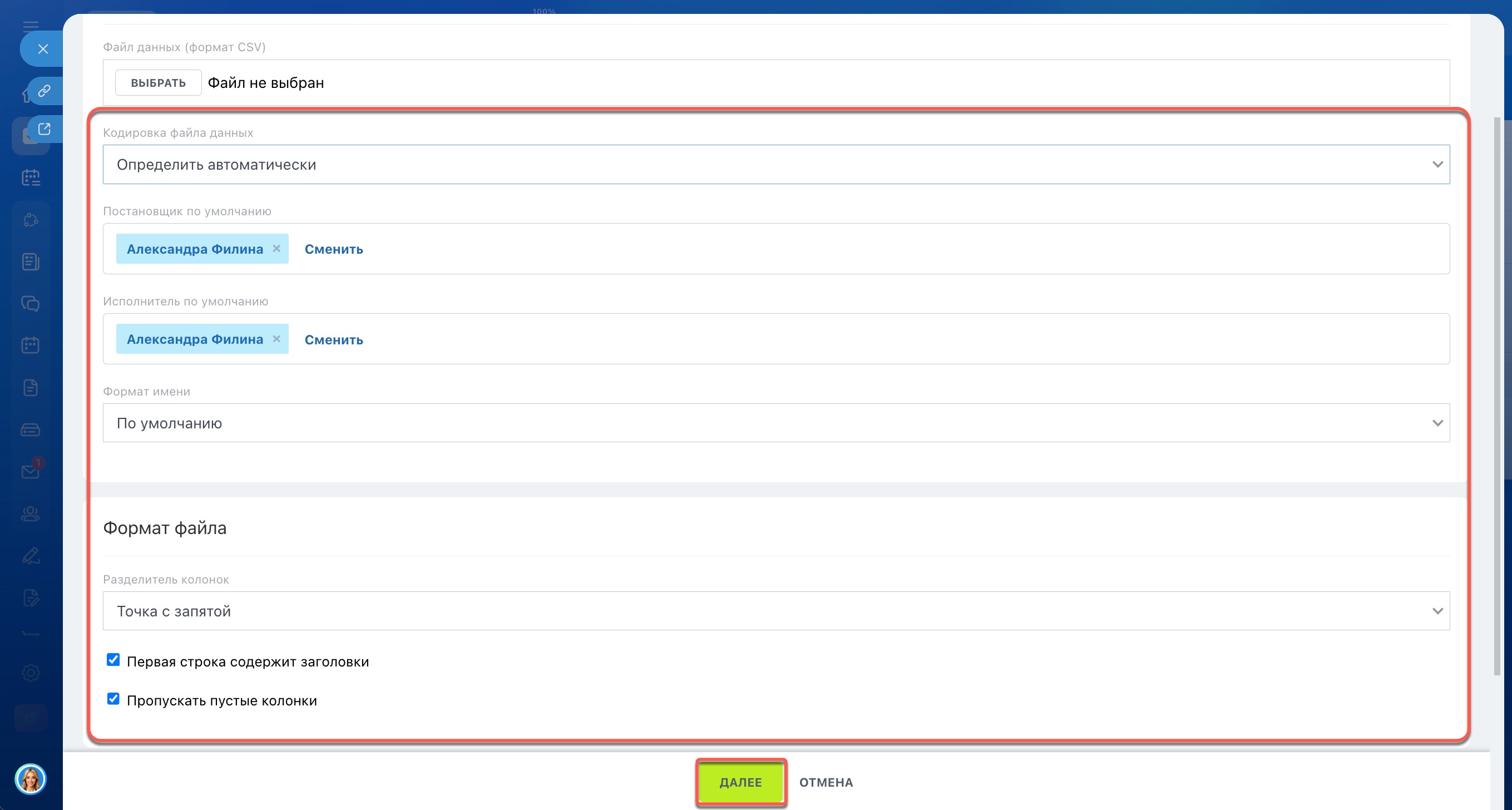The width and height of the screenshot is (1512, 810).
Task: Toggle 'Пропускать пустые колонки' checkbox
Action: pyautogui.click(x=113, y=699)
